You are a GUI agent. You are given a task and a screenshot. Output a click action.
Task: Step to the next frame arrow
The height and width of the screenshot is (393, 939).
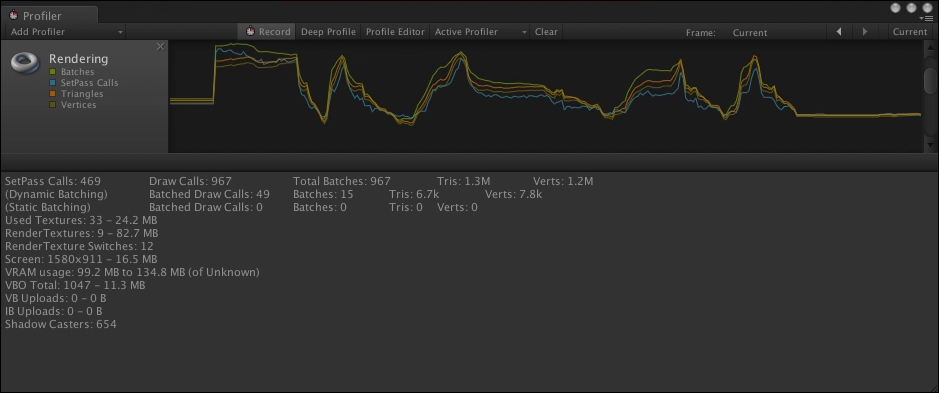point(865,32)
